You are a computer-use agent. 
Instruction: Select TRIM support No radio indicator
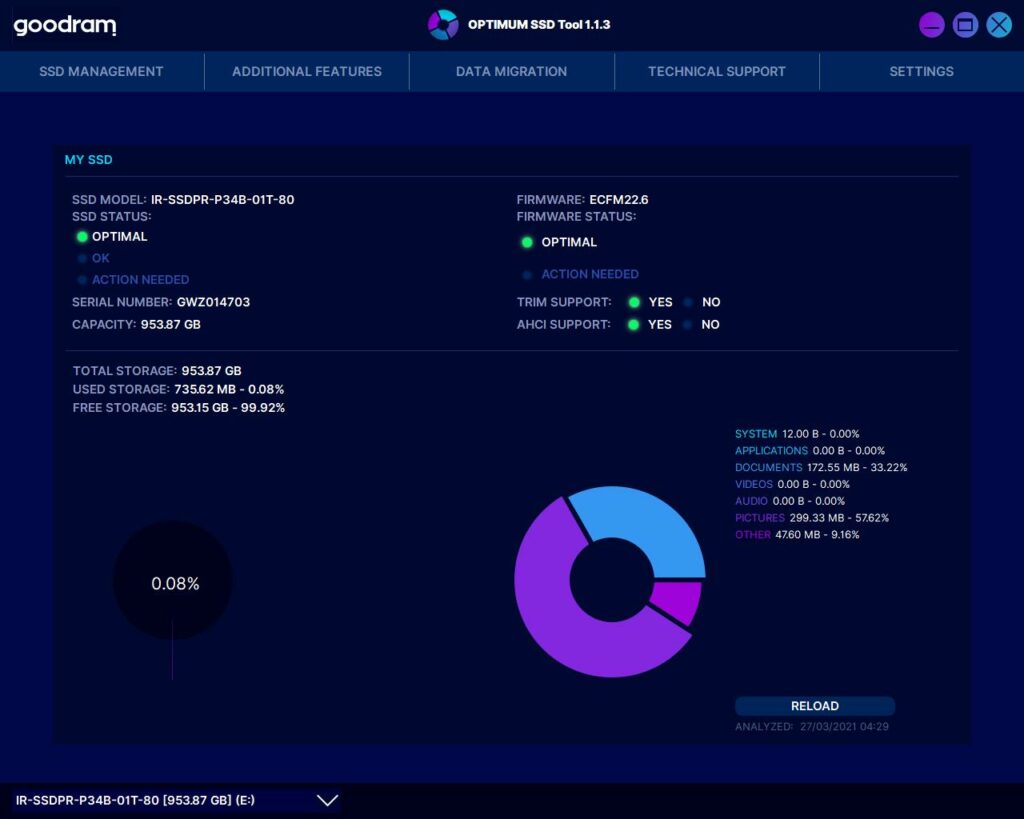click(690, 302)
